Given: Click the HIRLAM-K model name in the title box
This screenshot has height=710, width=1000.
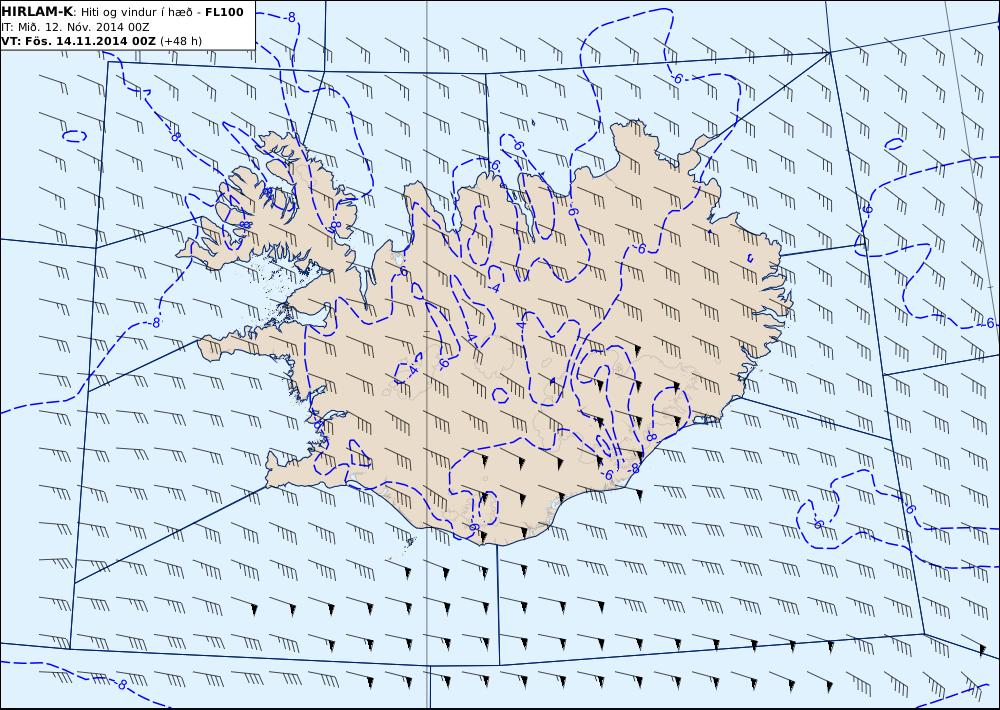Looking at the screenshot, I should tap(38, 11).
